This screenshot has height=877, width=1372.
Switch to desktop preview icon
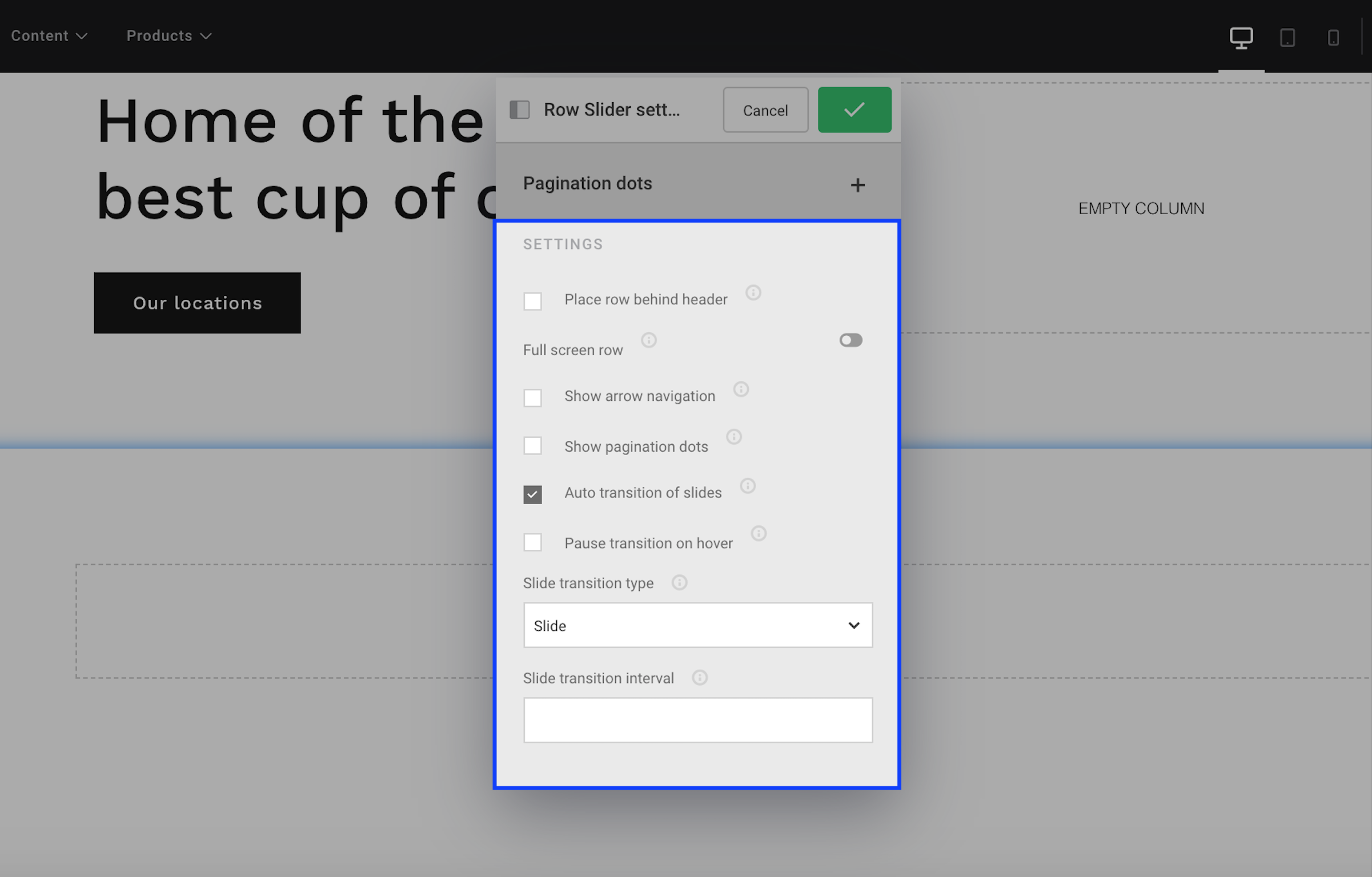coord(1241,38)
